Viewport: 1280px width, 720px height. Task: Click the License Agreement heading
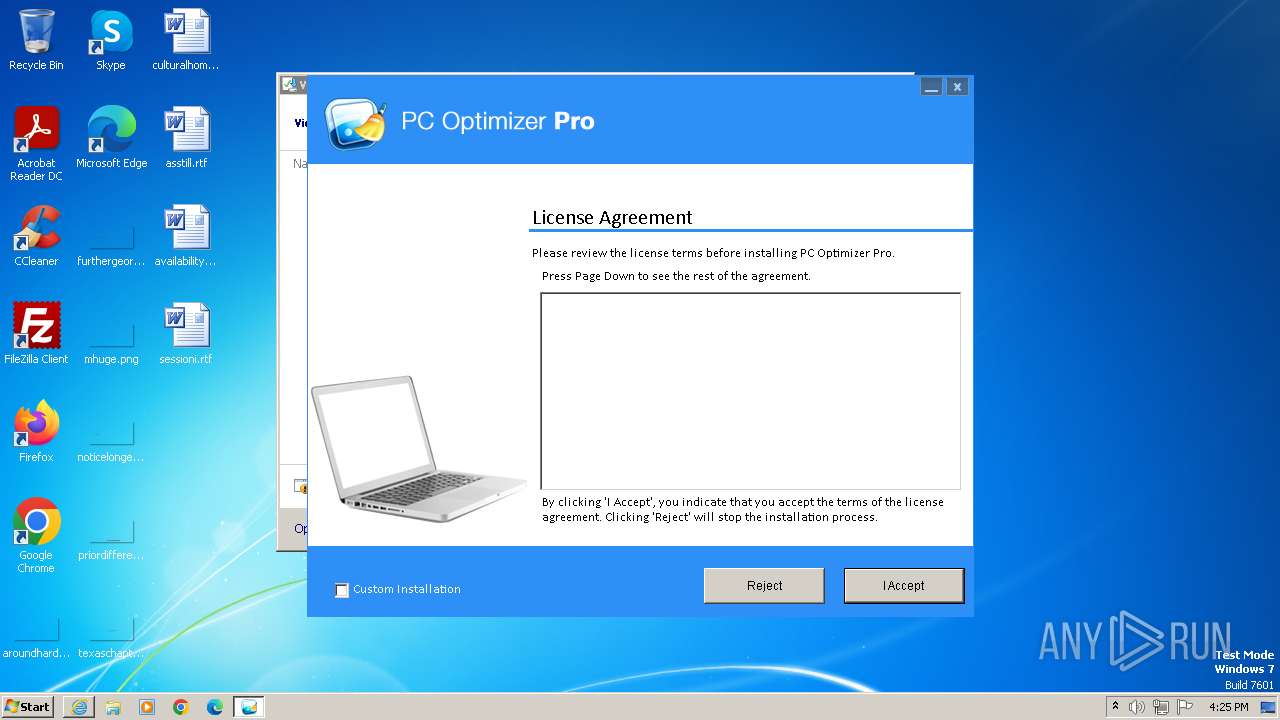coord(612,217)
